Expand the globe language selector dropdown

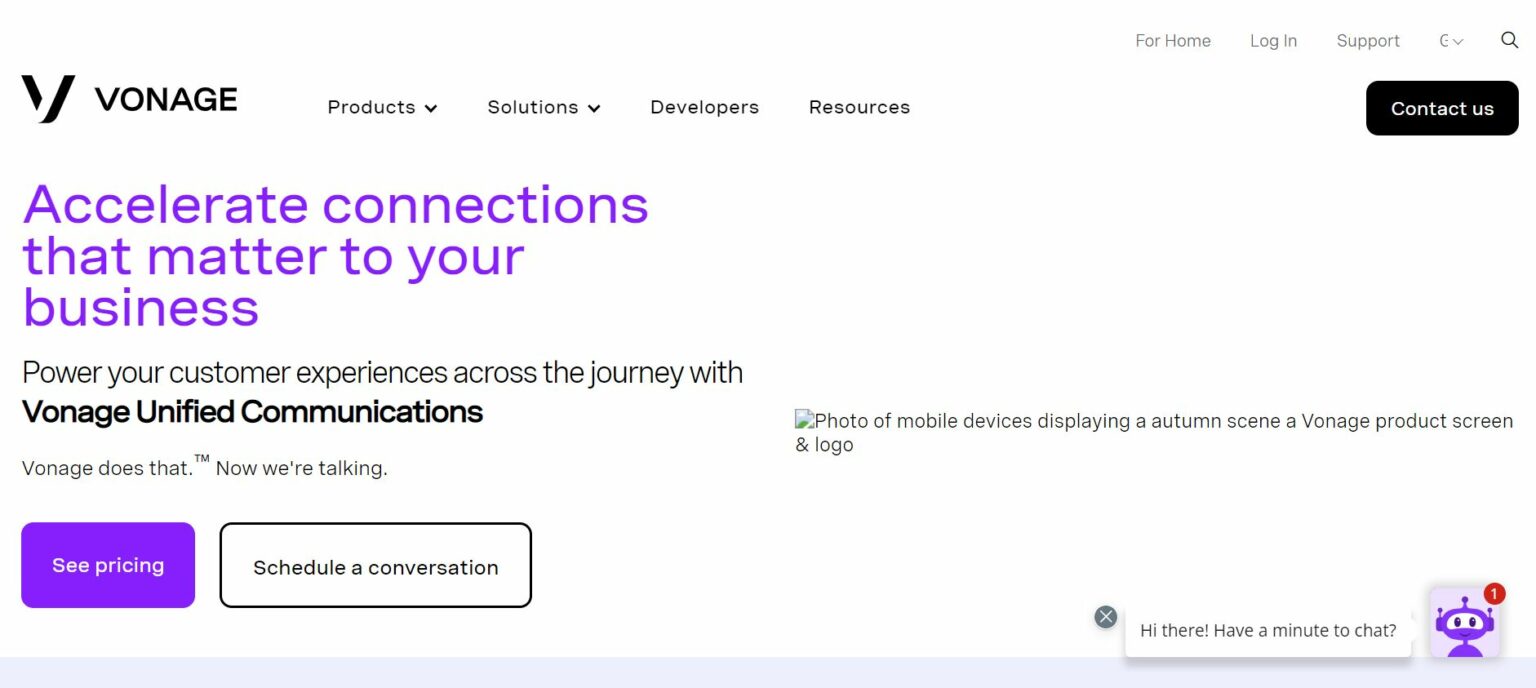1451,41
